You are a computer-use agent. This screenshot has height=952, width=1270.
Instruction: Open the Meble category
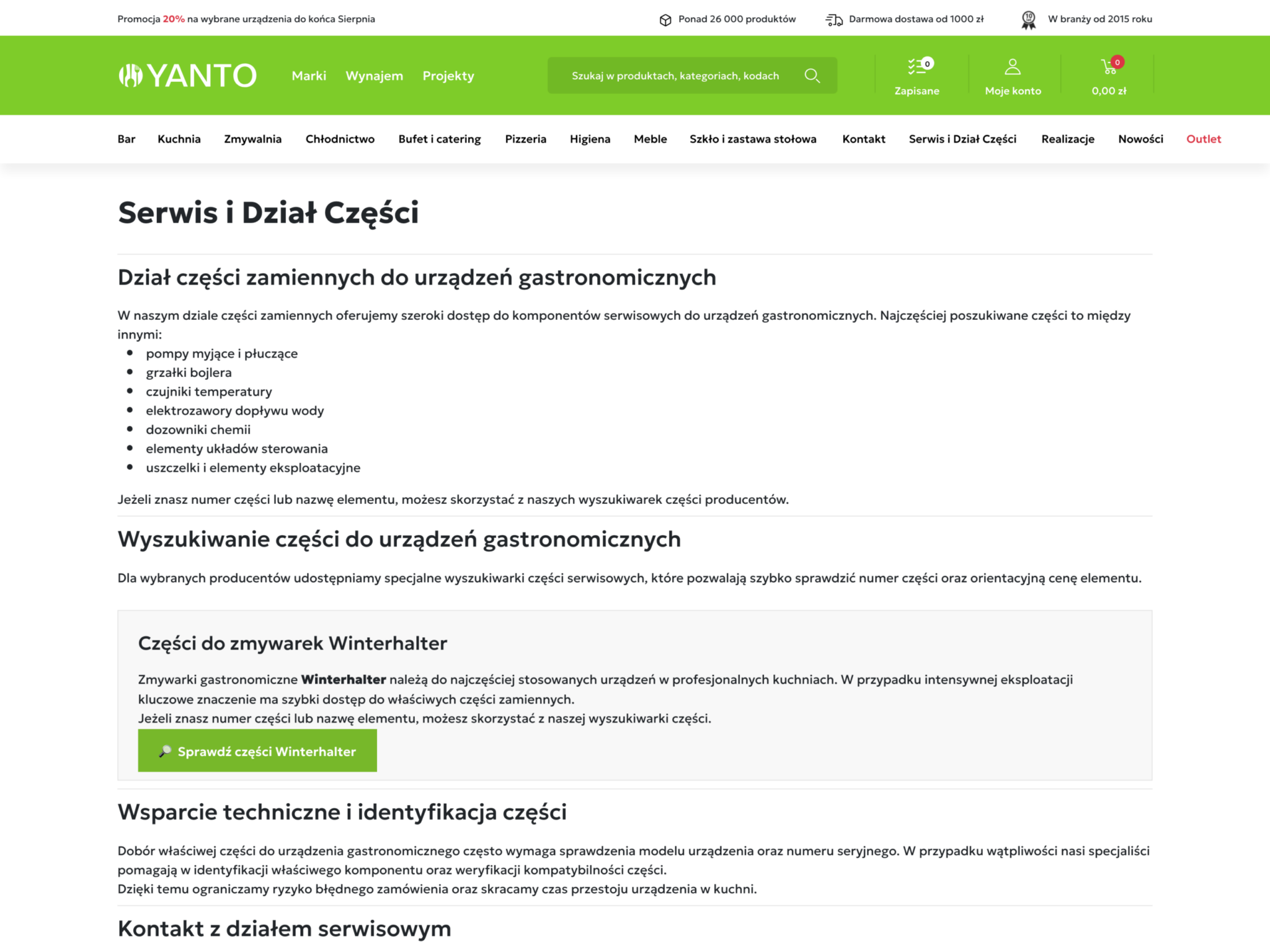pyautogui.click(x=651, y=139)
